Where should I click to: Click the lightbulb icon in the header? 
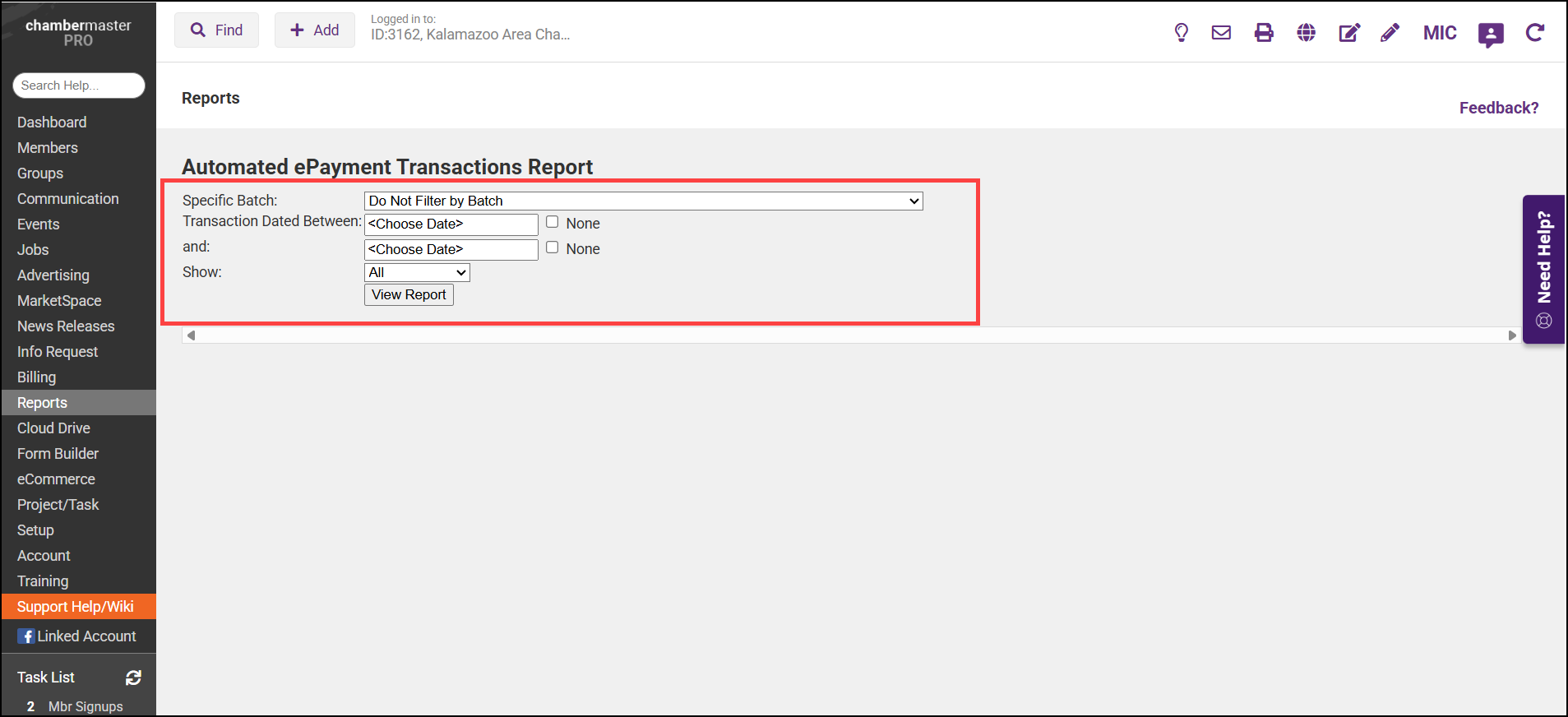(1181, 33)
